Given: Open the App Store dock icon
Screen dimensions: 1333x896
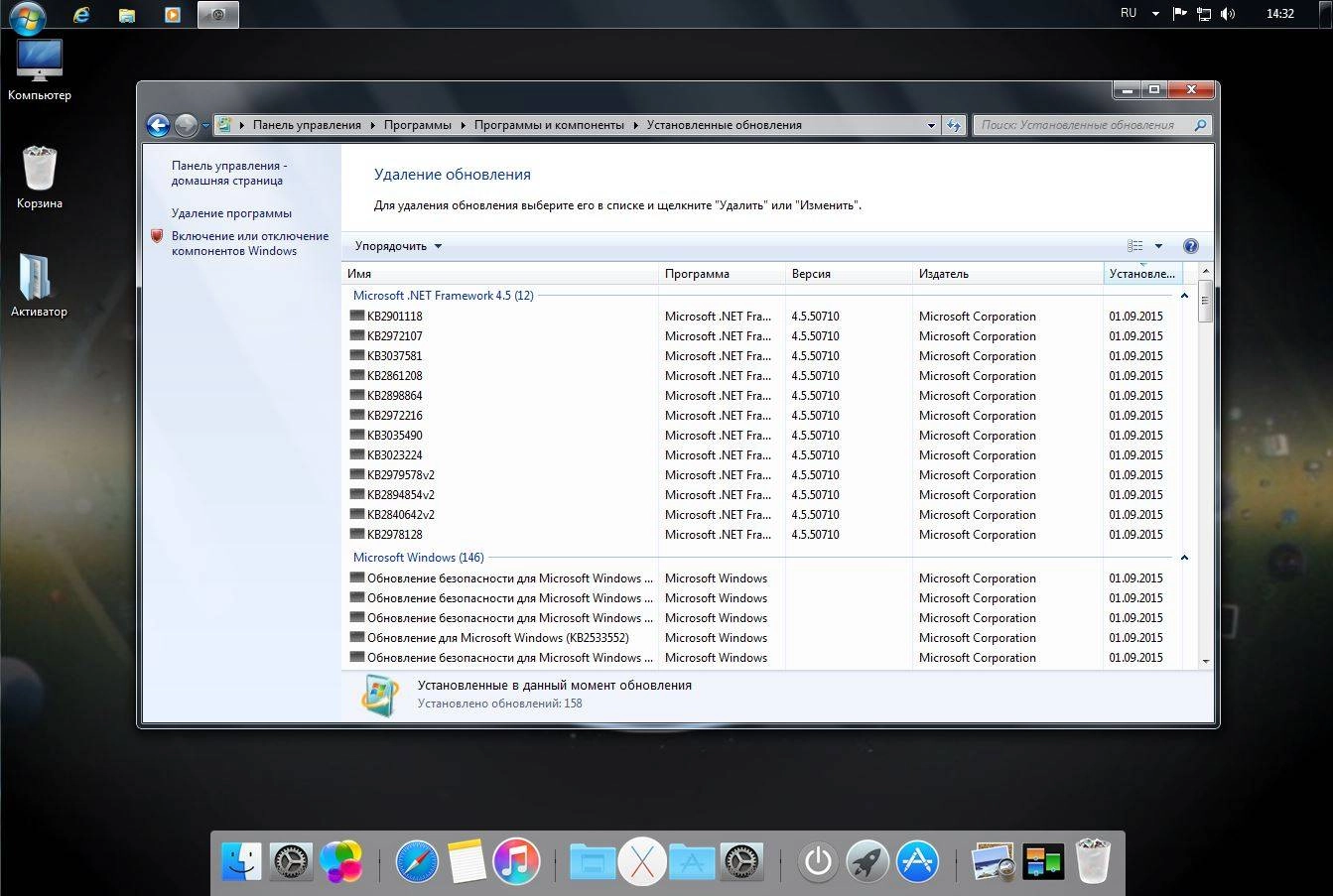Looking at the screenshot, I should [917, 861].
